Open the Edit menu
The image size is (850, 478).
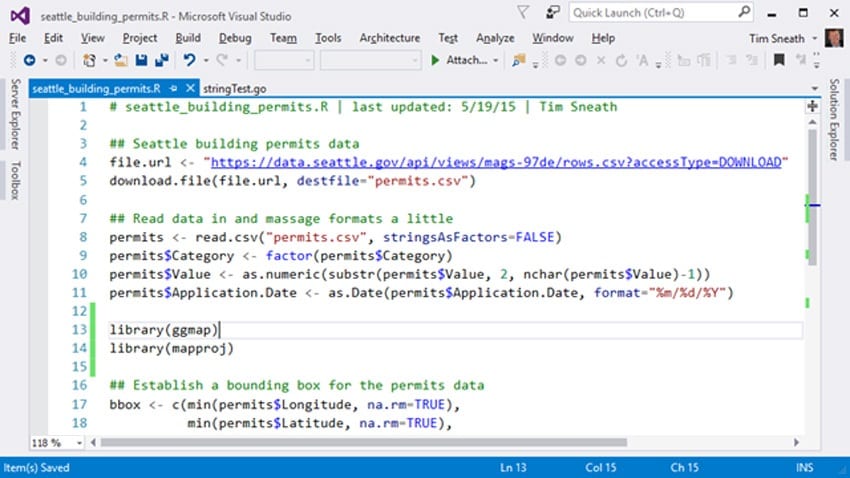[x=53, y=38]
